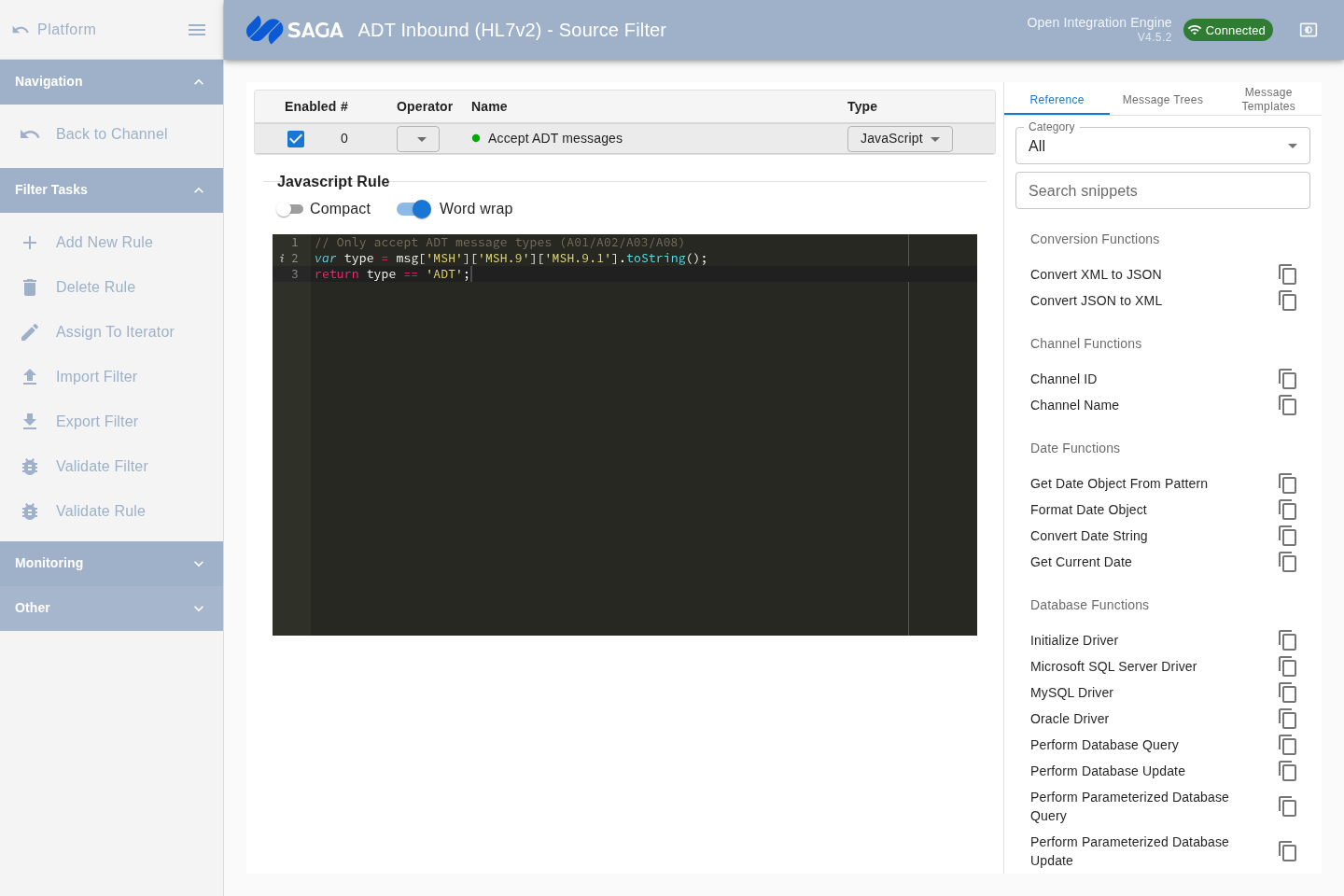The width and height of the screenshot is (1344, 896).
Task: Click the Search snippets field
Action: click(x=1163, y=190)
